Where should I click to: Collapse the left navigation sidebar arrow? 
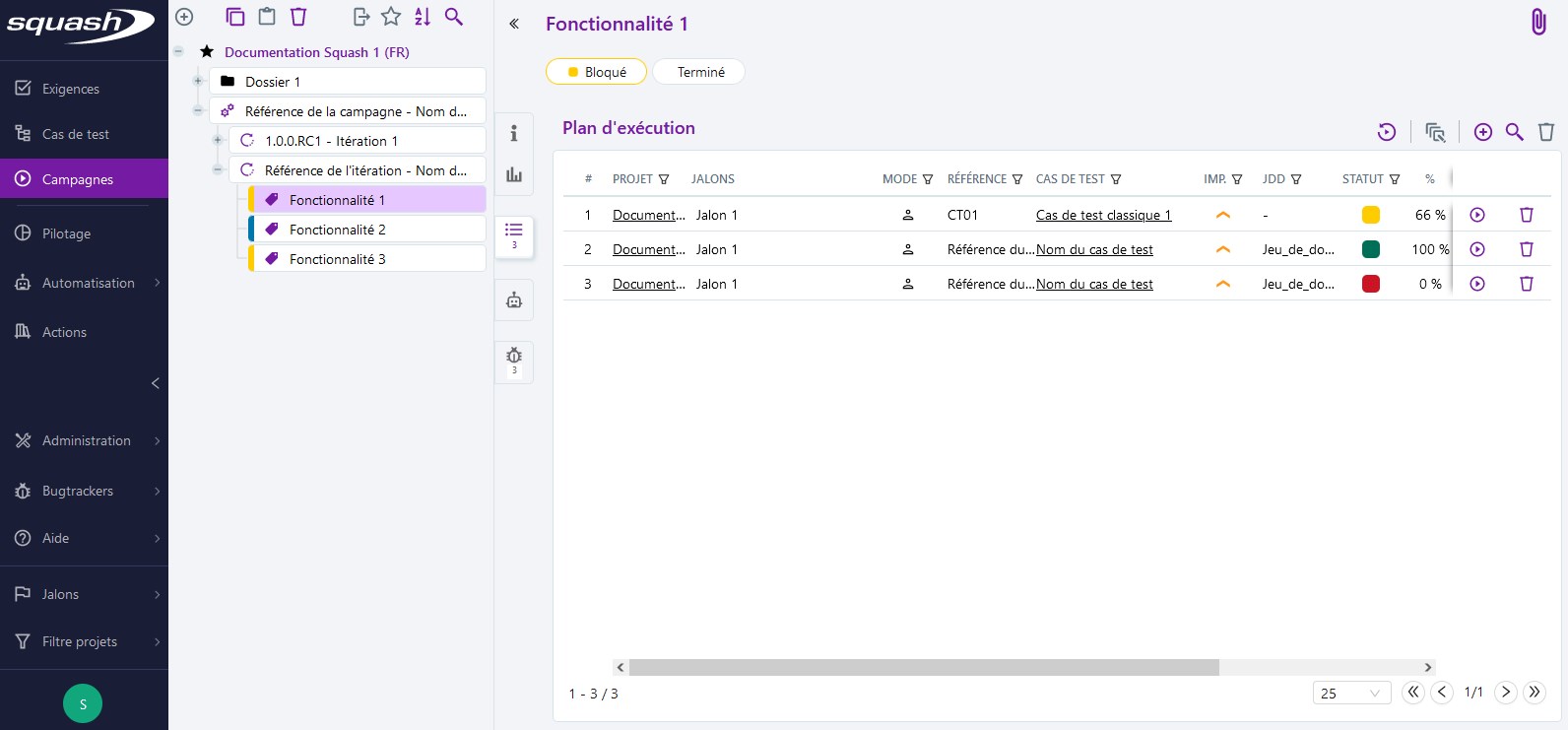[x=155, y=383]
